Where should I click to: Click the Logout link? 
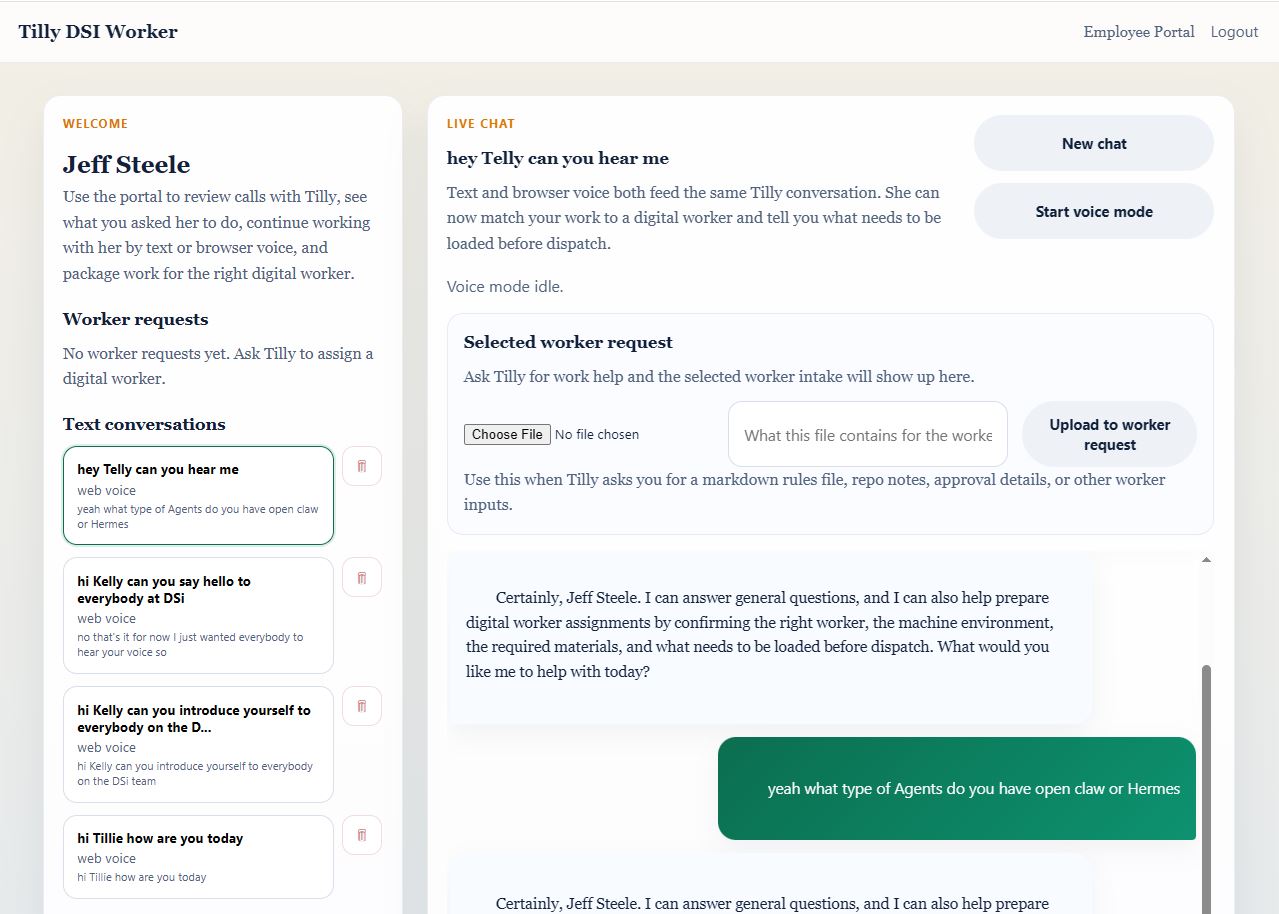1234,32
